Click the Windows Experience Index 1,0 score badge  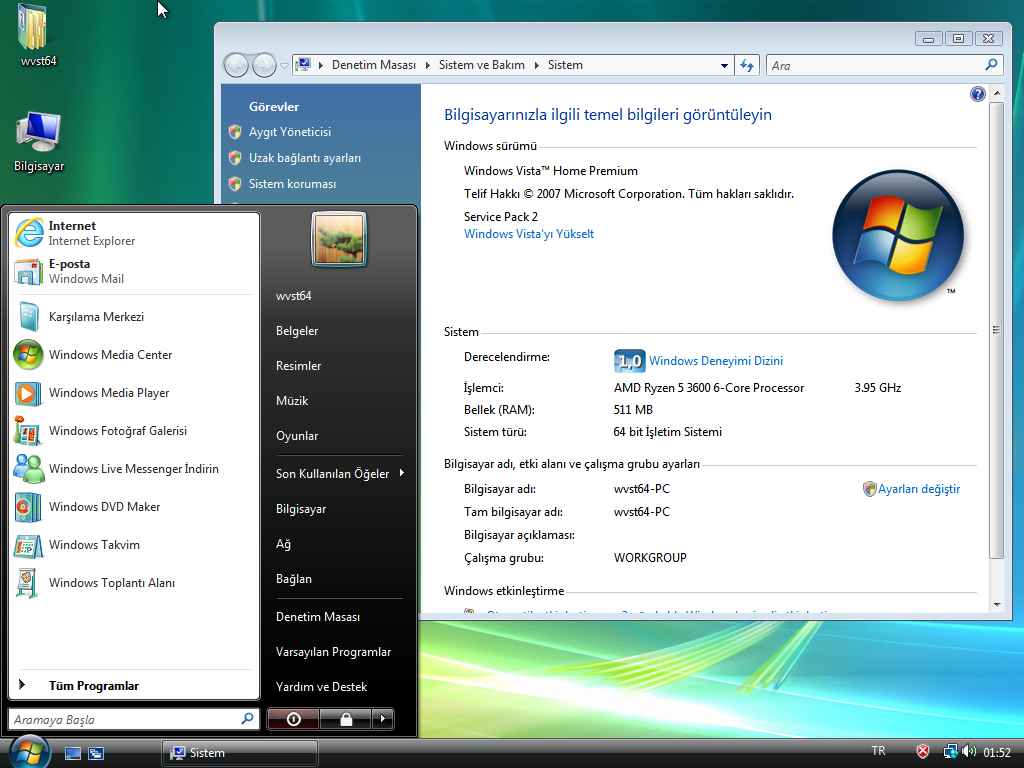629,360
